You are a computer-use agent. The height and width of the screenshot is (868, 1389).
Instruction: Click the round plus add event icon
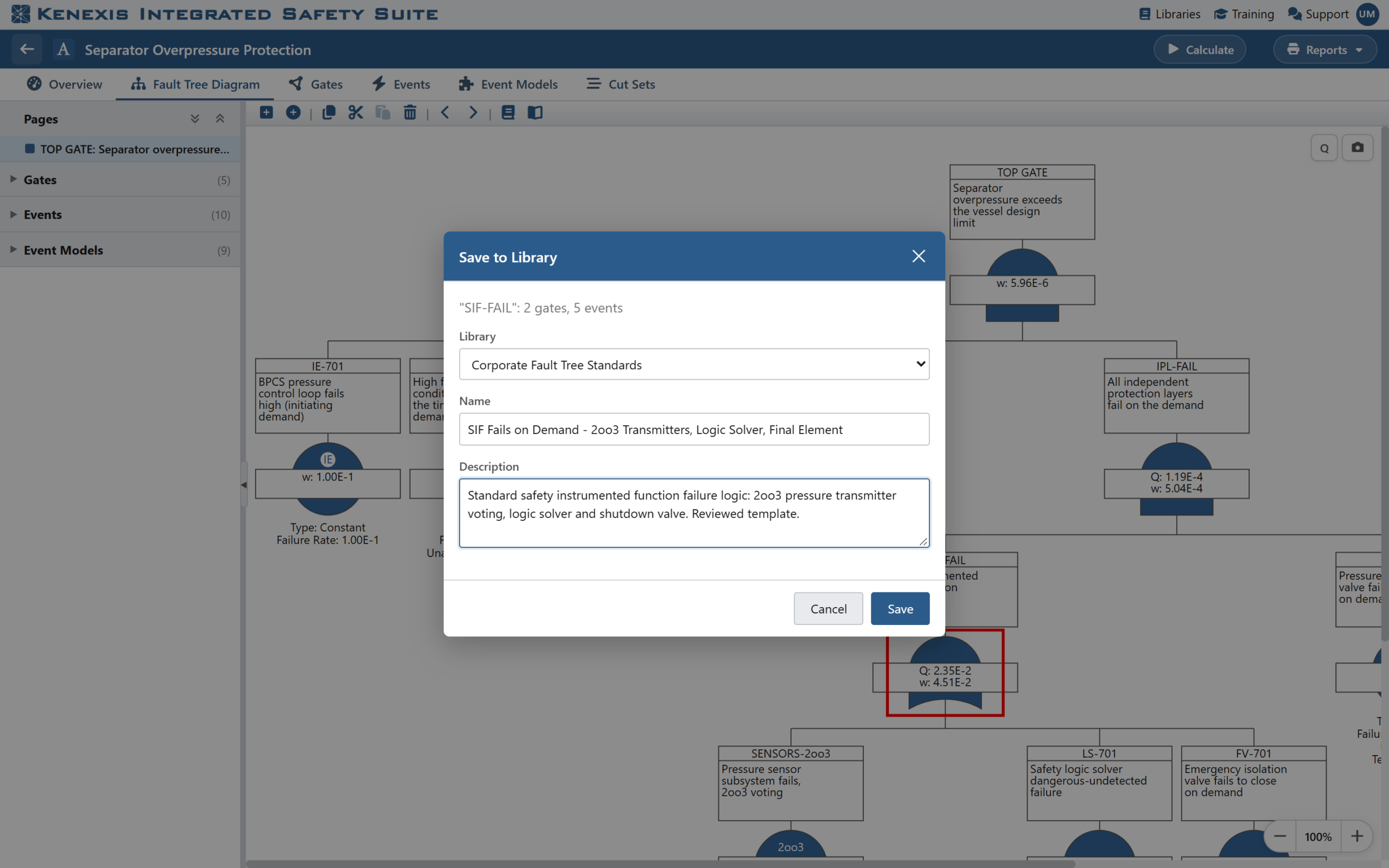click(x=294, y=112)
